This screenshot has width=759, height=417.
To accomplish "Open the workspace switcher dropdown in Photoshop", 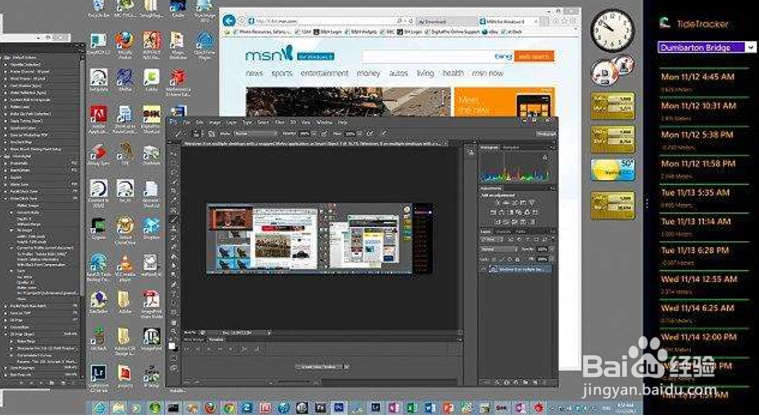I will 546,134.
